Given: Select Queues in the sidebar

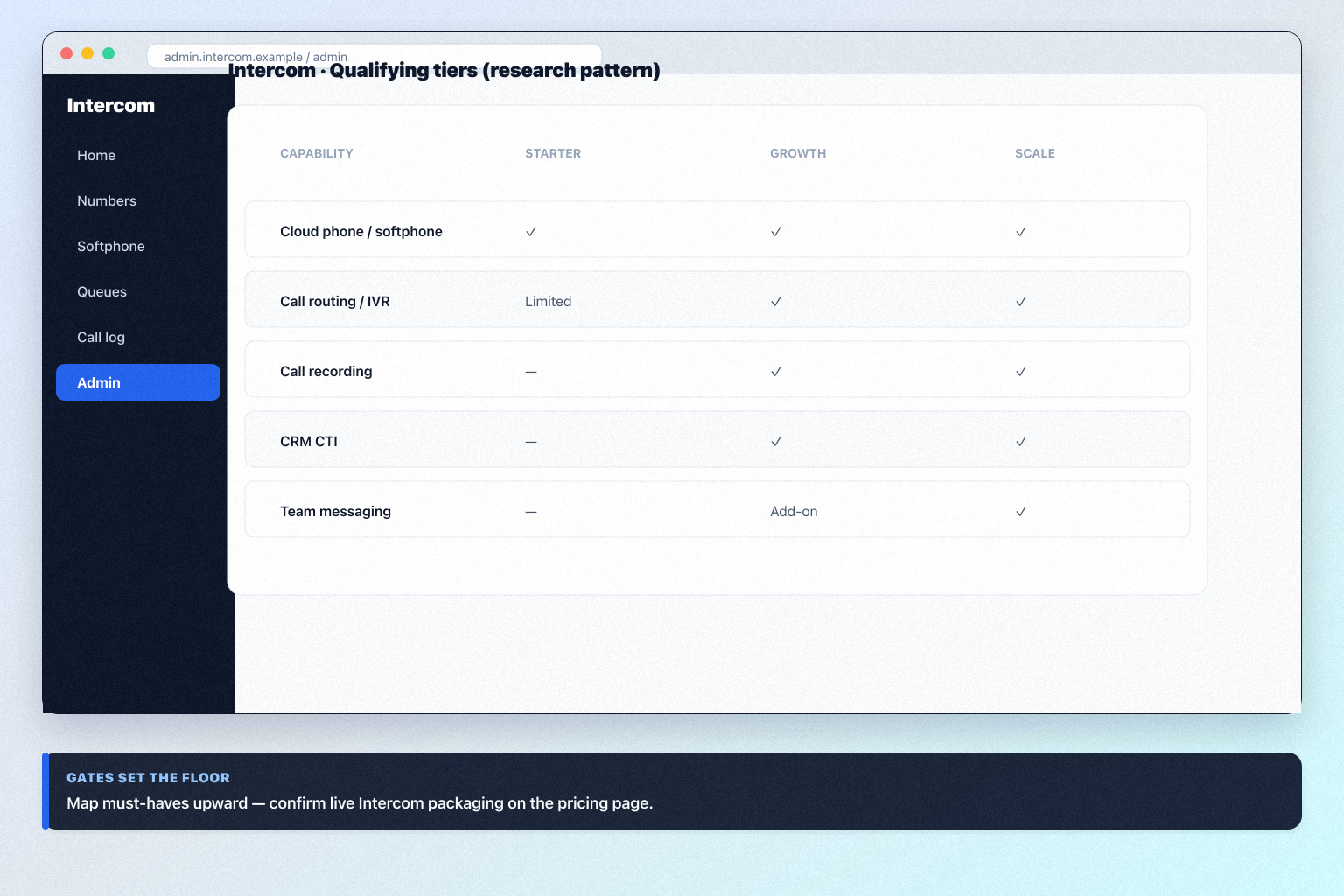Looking at the screenshot, I should [138, 291].
